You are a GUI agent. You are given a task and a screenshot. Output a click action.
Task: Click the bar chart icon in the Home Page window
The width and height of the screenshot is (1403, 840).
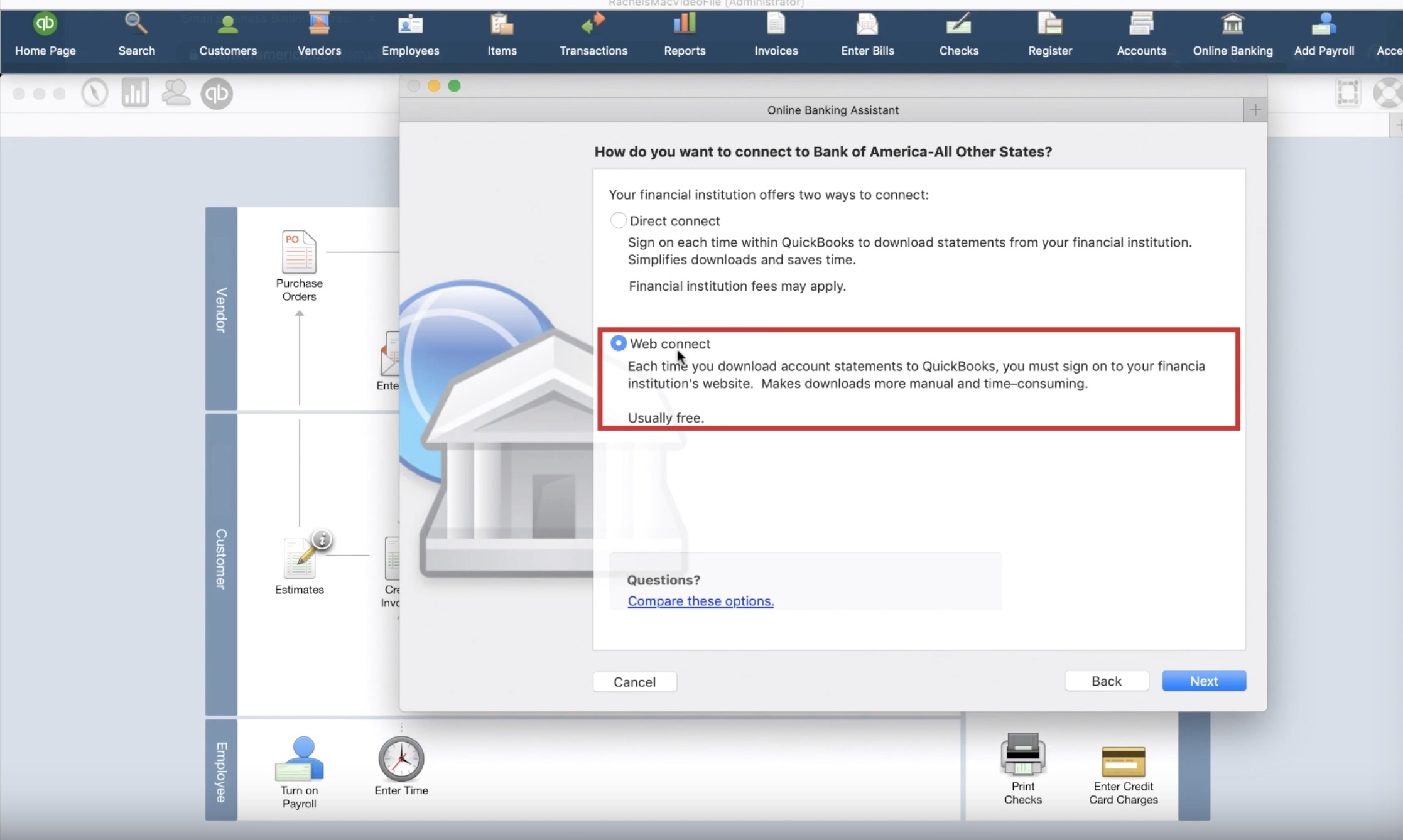tap(135, 93)
